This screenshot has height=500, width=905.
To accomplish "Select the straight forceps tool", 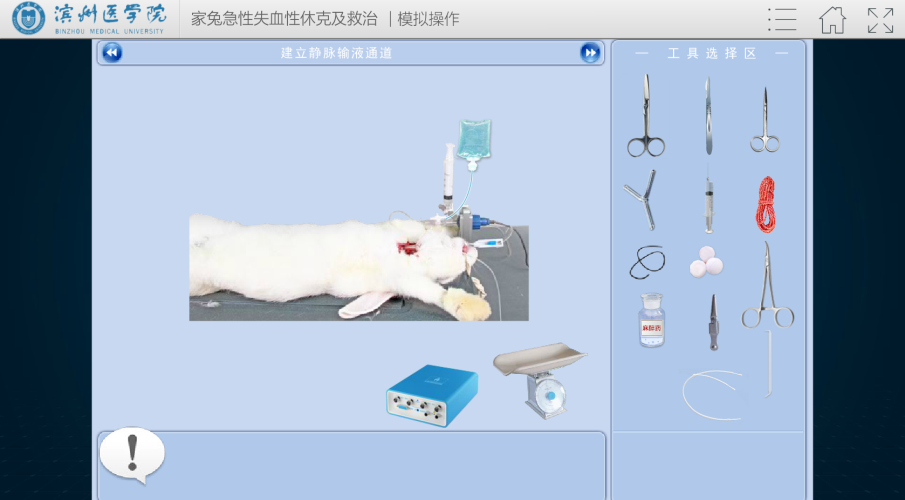I will coord(707,116).
